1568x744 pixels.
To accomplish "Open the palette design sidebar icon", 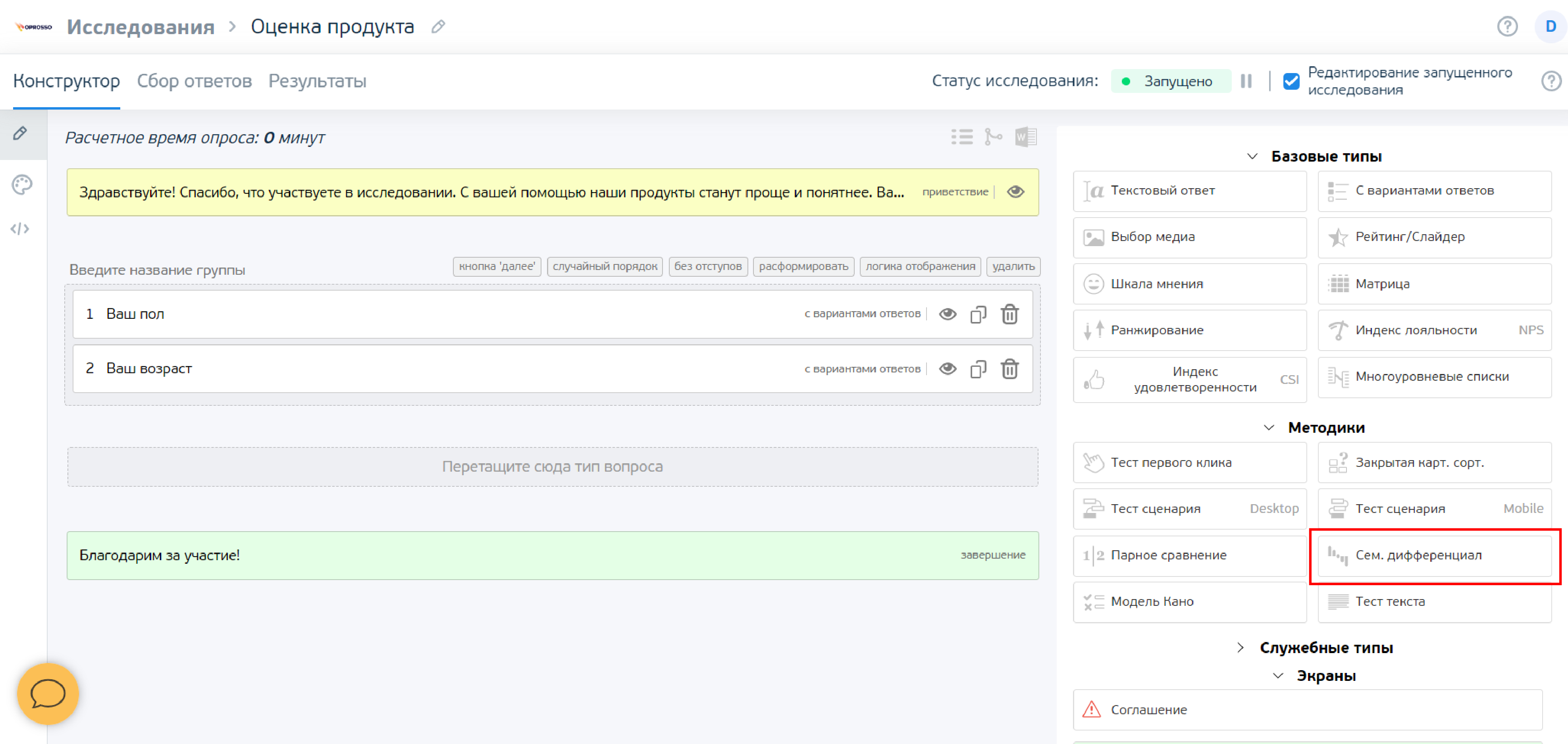I will (21, 185).
